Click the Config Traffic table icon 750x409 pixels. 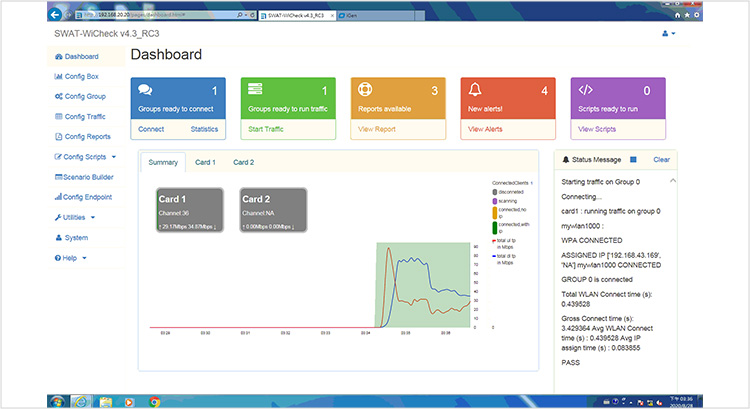58,116
